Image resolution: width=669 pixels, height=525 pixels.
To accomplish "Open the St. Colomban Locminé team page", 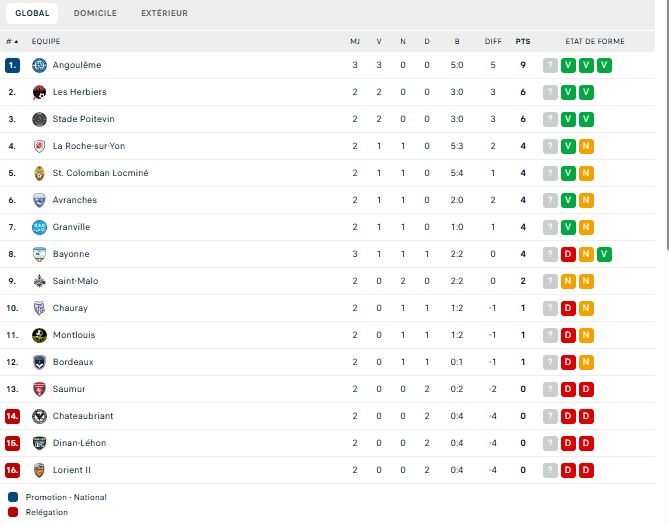I will point(100,173).
